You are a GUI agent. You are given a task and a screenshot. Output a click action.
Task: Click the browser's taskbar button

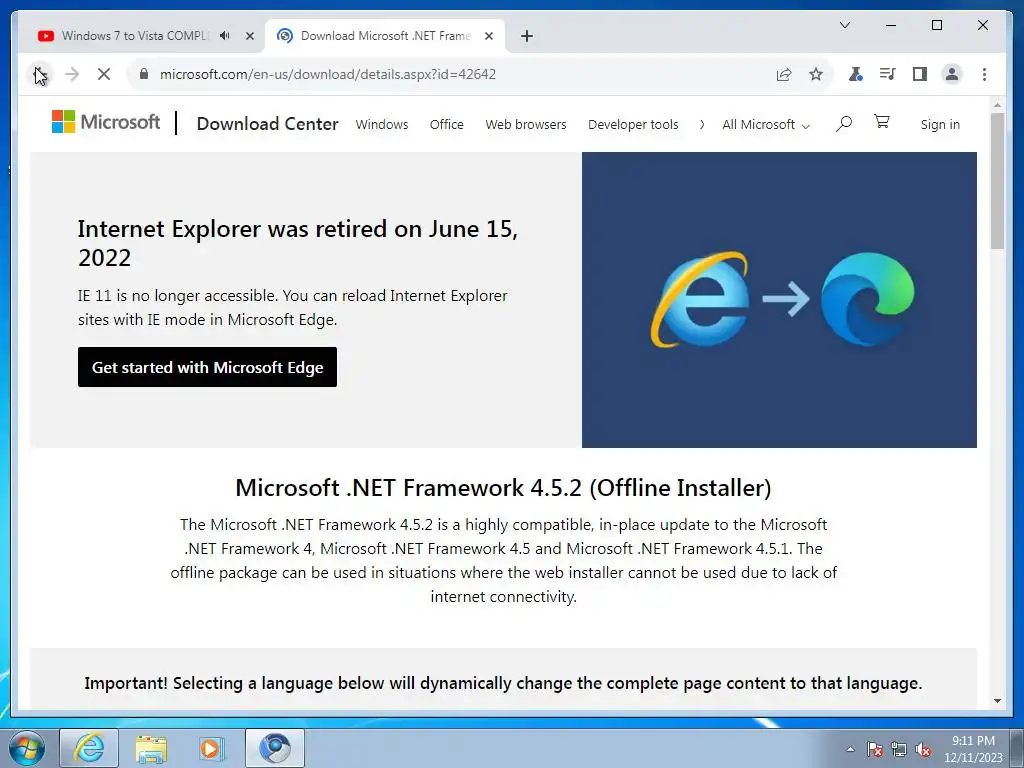(275, 748)
